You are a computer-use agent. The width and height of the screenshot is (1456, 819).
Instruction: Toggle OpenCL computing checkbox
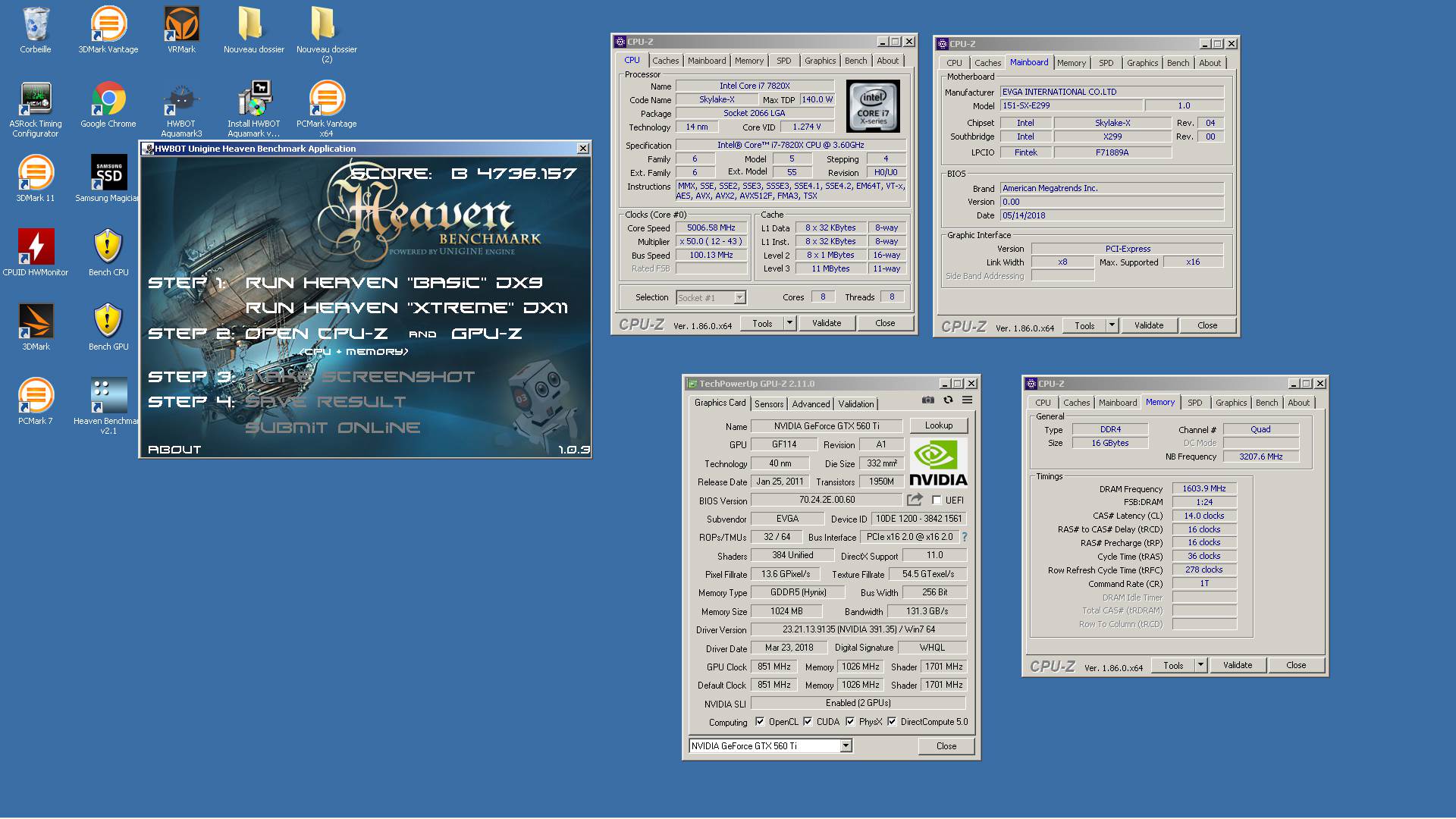point(760,722)
